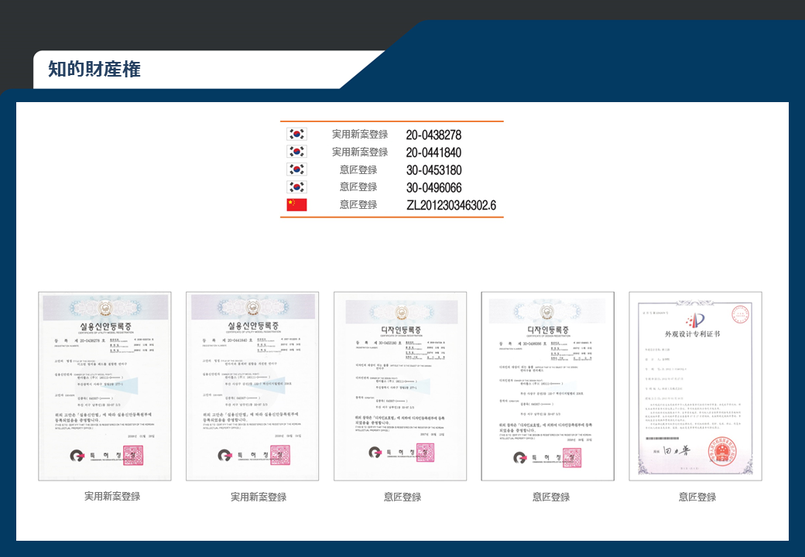The image size is (805, 557).
Task: Select registration number 30-0453180
Action: pyautogui.click(x=434, y=170)
